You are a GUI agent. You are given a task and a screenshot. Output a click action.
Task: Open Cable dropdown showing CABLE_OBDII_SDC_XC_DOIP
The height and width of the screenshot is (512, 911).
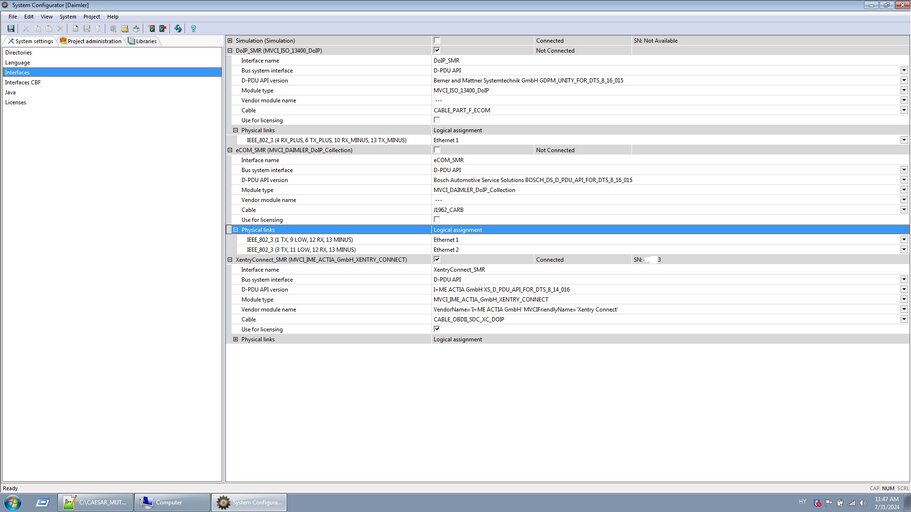click(x=904, y=319)
